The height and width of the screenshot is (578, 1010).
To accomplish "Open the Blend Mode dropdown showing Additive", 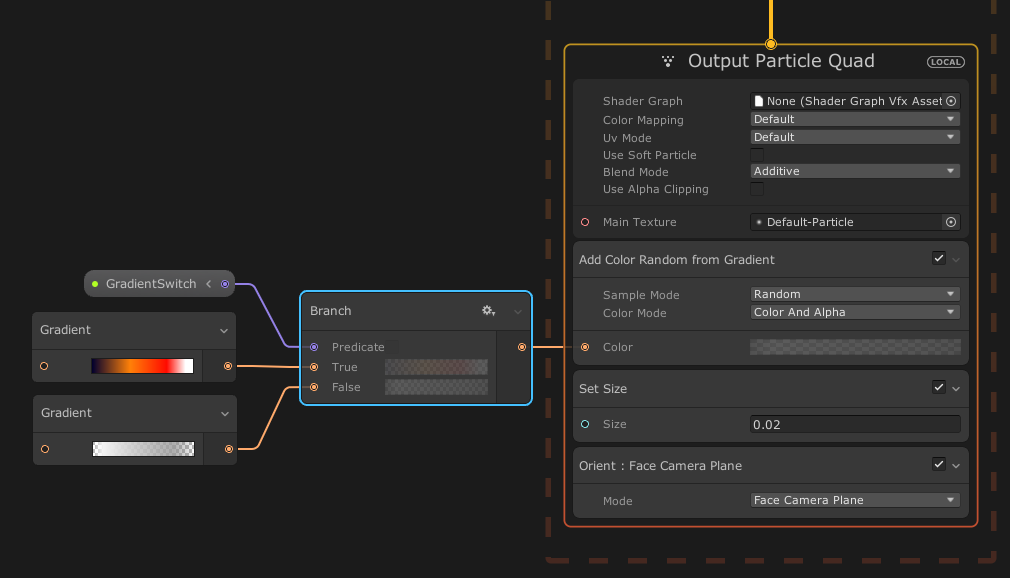I will tap(854, 170).
